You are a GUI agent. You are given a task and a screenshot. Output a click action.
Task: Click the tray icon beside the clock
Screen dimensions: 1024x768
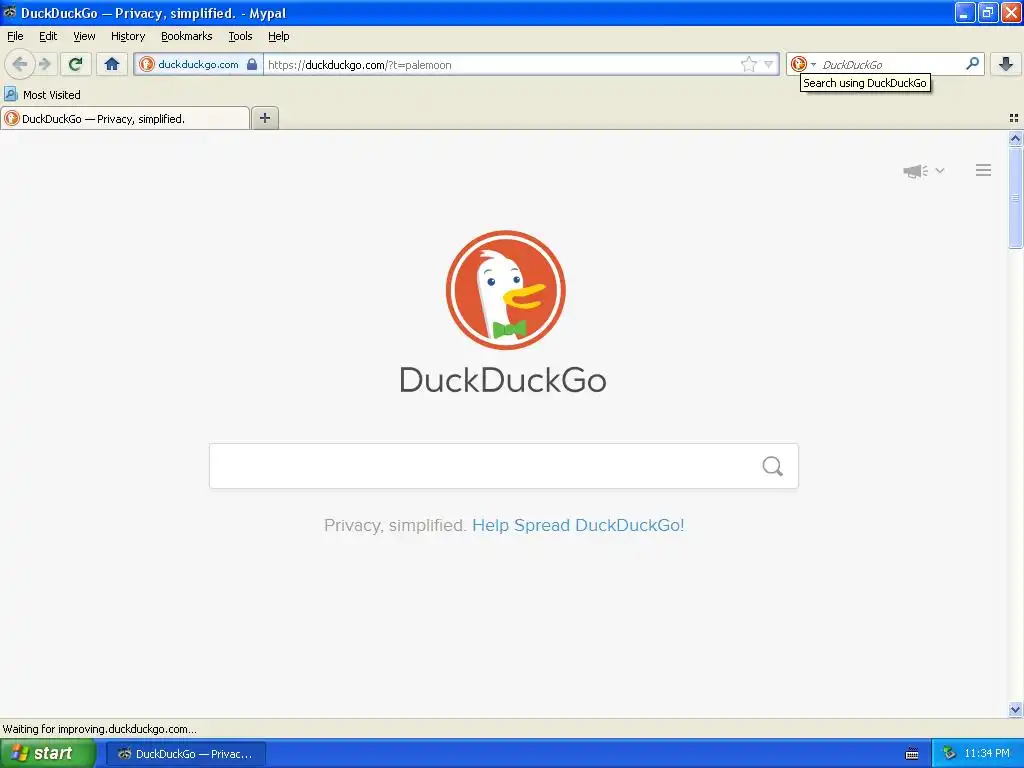[949, 754]
